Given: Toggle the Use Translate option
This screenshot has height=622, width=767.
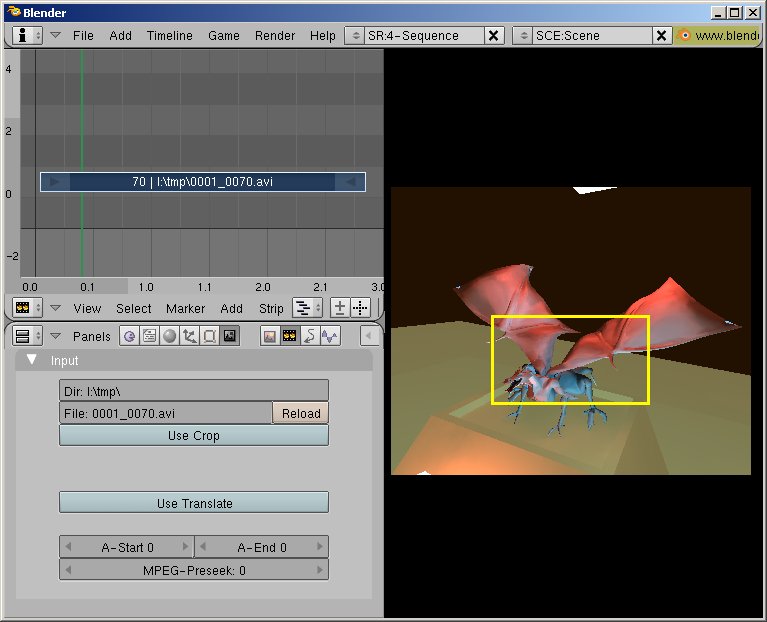Looking at the screenshot, I should pyautogui.click(x=194, y=503).
